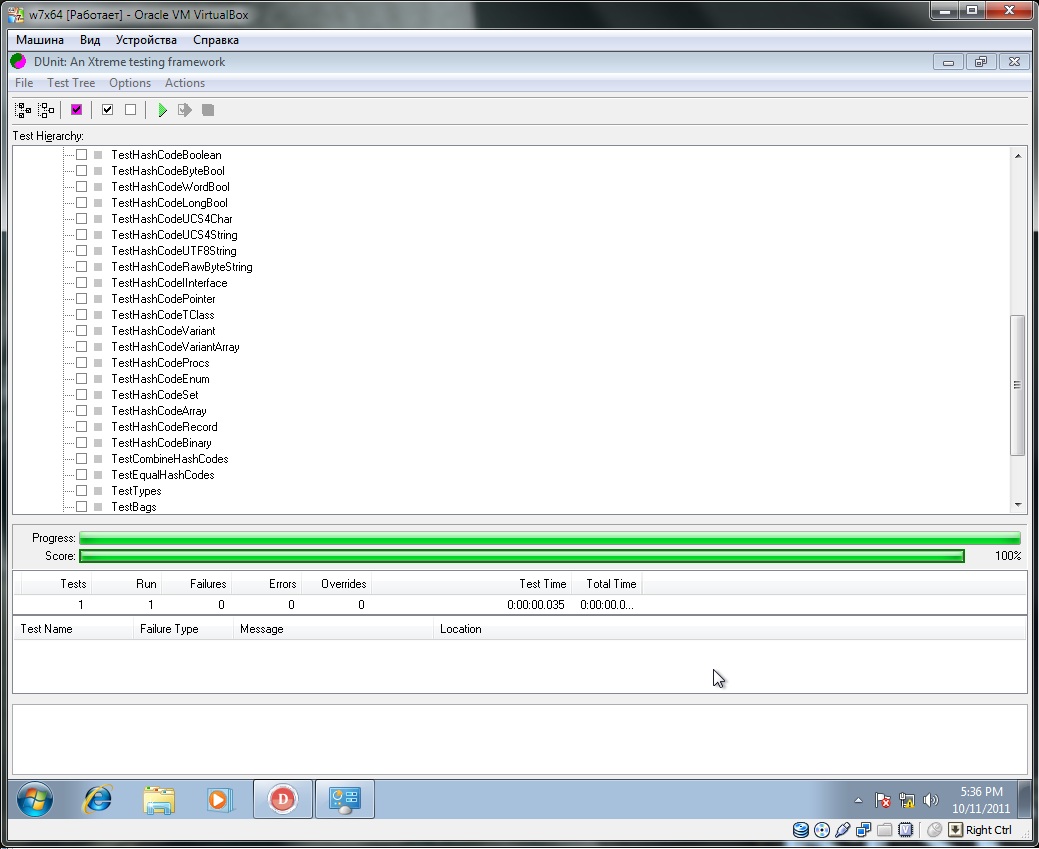
Task: Check TestCombineHashCodes checkbox
Action: tap(82, 459)
